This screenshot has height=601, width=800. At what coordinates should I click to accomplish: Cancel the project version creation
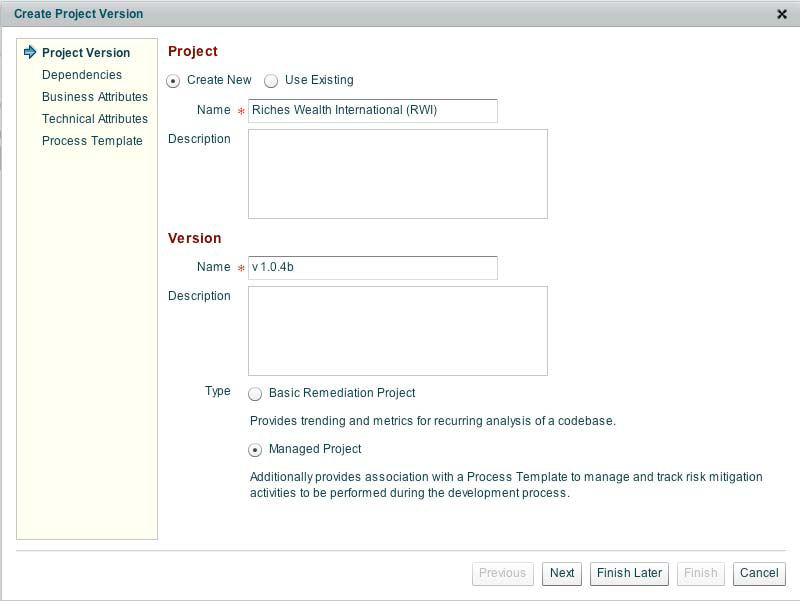point(759,573)
